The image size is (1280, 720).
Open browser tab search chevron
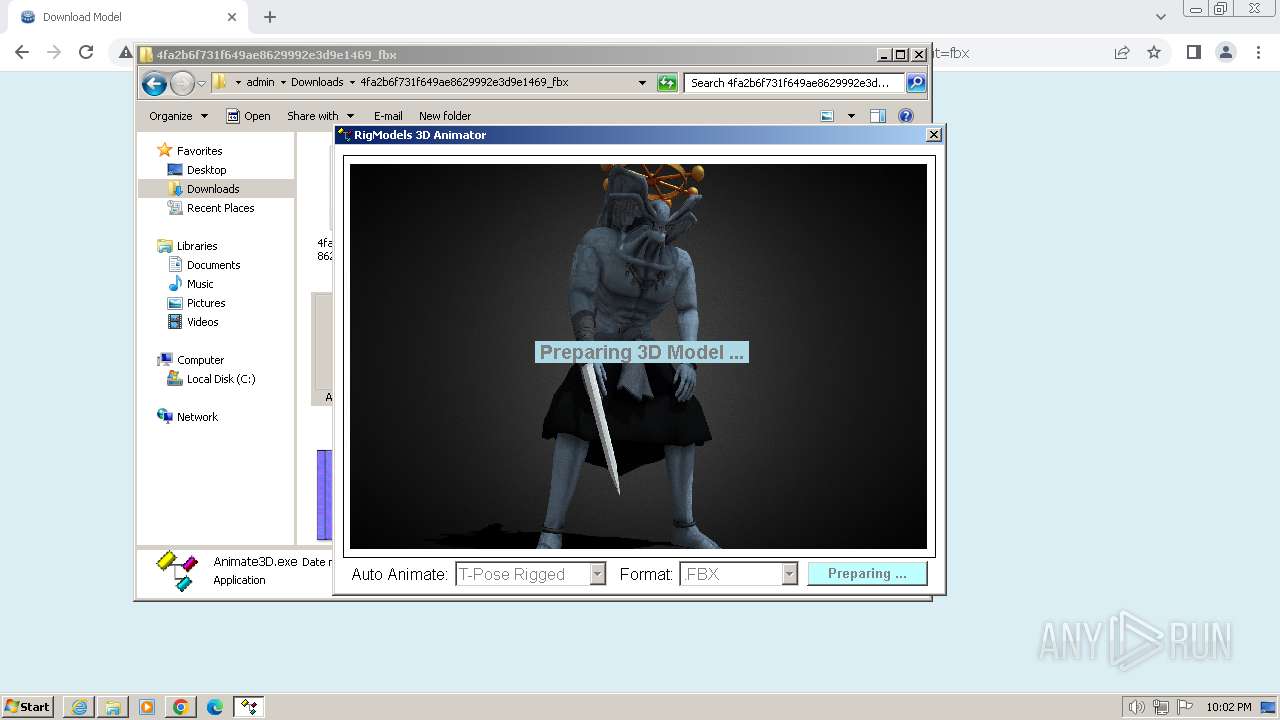(x=1160, y=17)
